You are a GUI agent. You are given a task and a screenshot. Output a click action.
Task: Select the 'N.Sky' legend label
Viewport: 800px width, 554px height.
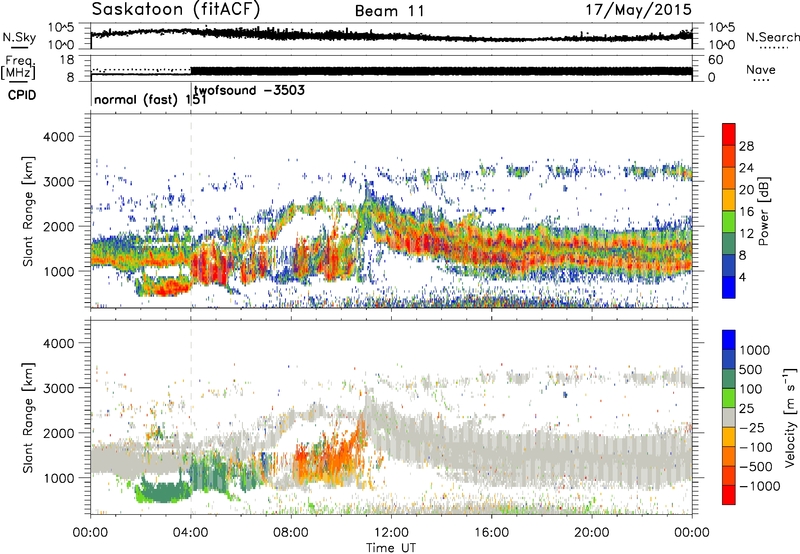[19, 37]
